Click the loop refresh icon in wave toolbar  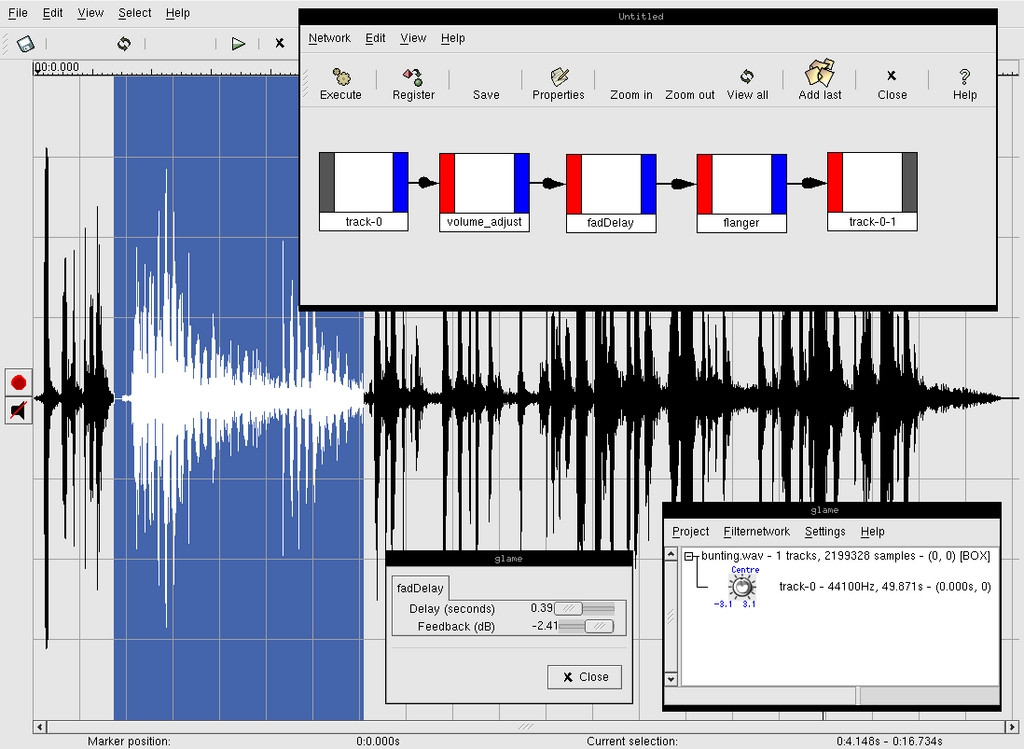pos(124,44)
